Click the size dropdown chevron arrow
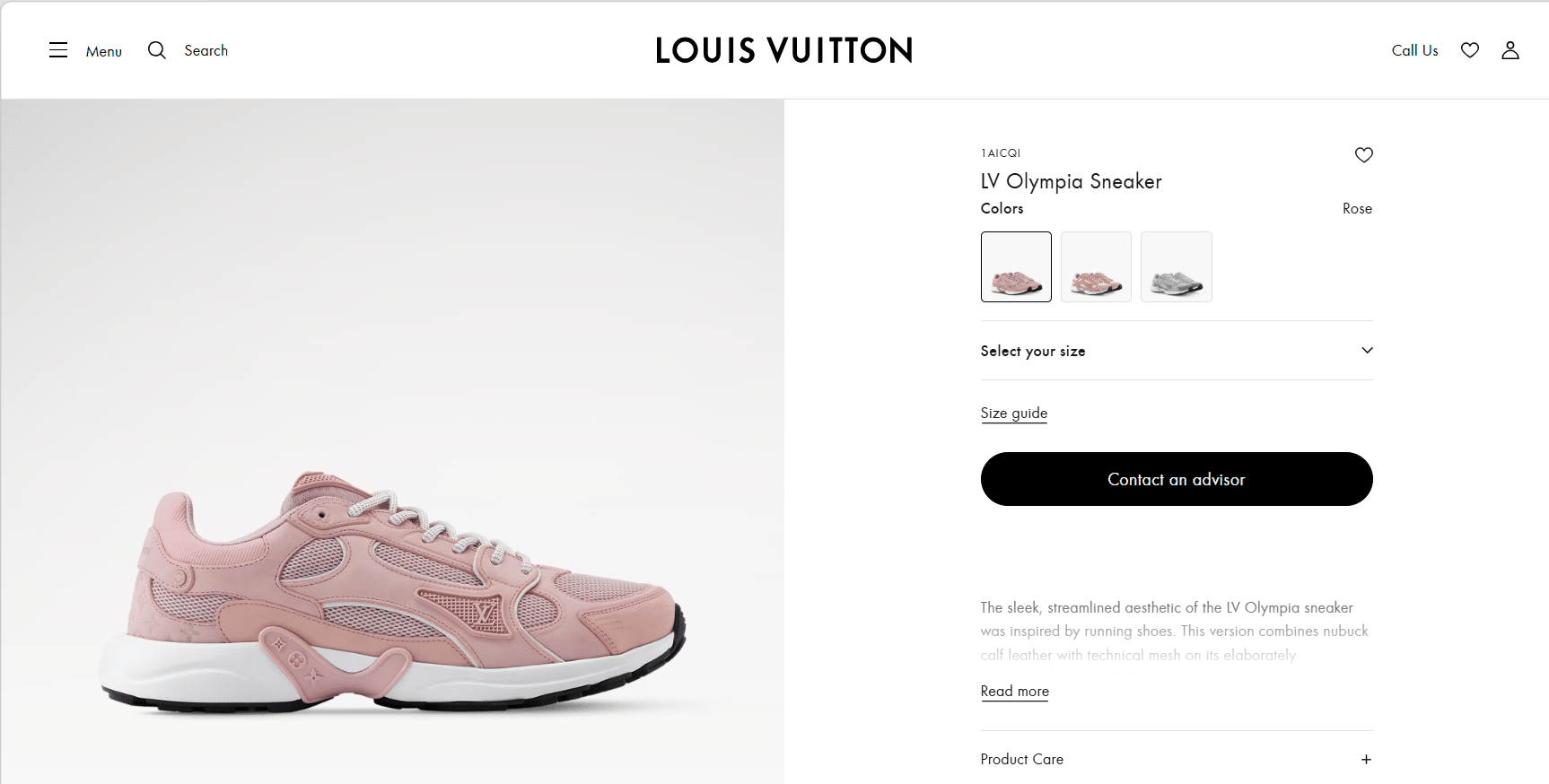 tap(1367, 351)
